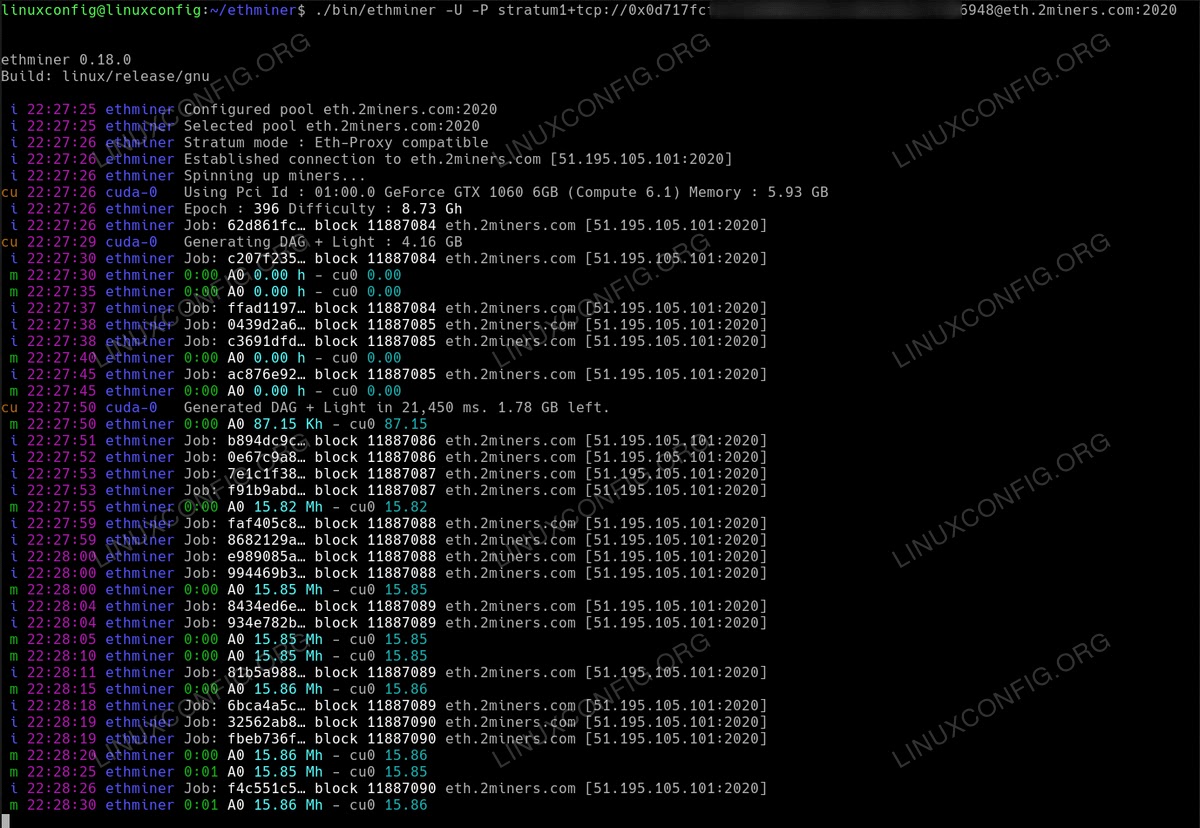The height and width of the screenshot is (828, 1200).
Task: Click timestamp '22:28:25' status line
Action: point(62,772)
